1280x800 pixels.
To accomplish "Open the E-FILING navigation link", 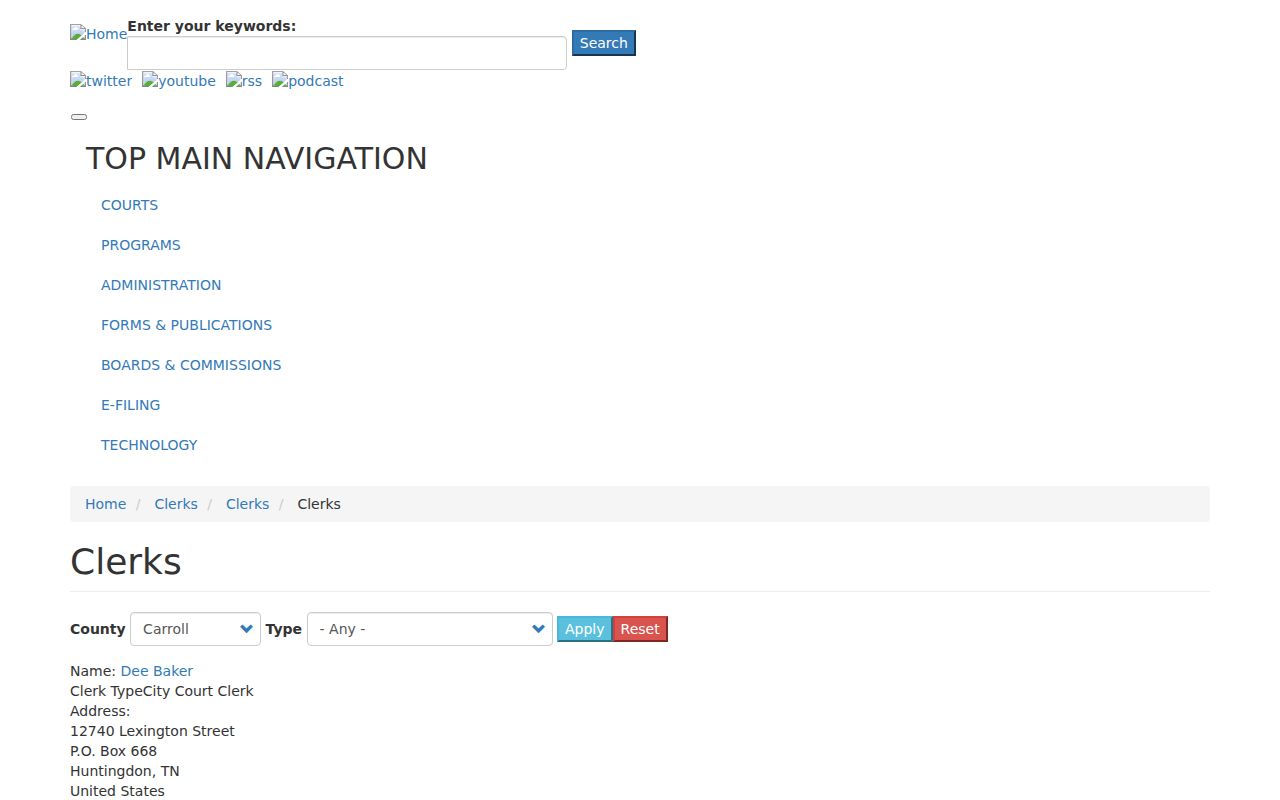I will click(130, 405).
